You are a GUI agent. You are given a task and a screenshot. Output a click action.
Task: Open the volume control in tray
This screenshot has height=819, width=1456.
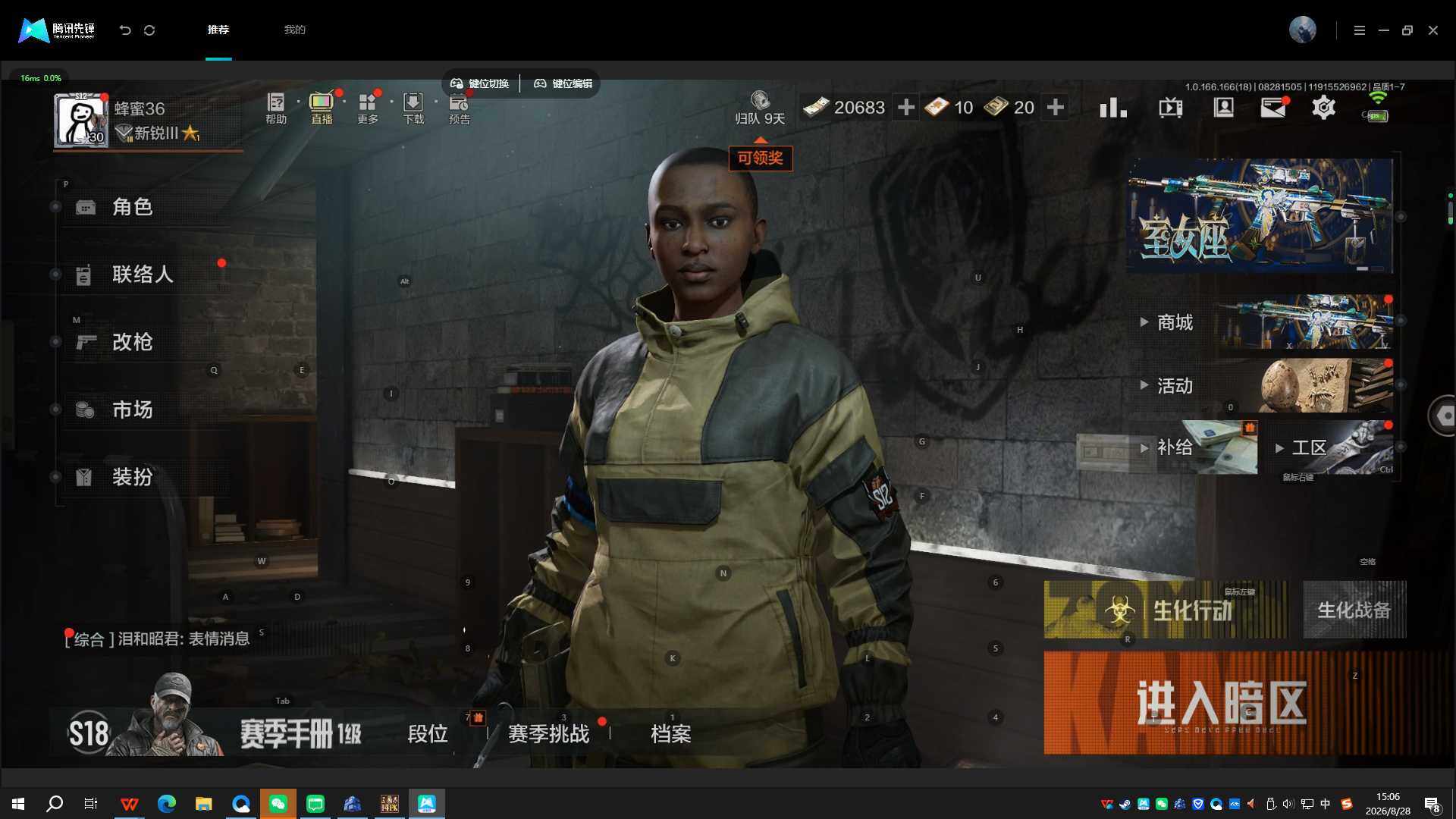[x=1288, y=804]
